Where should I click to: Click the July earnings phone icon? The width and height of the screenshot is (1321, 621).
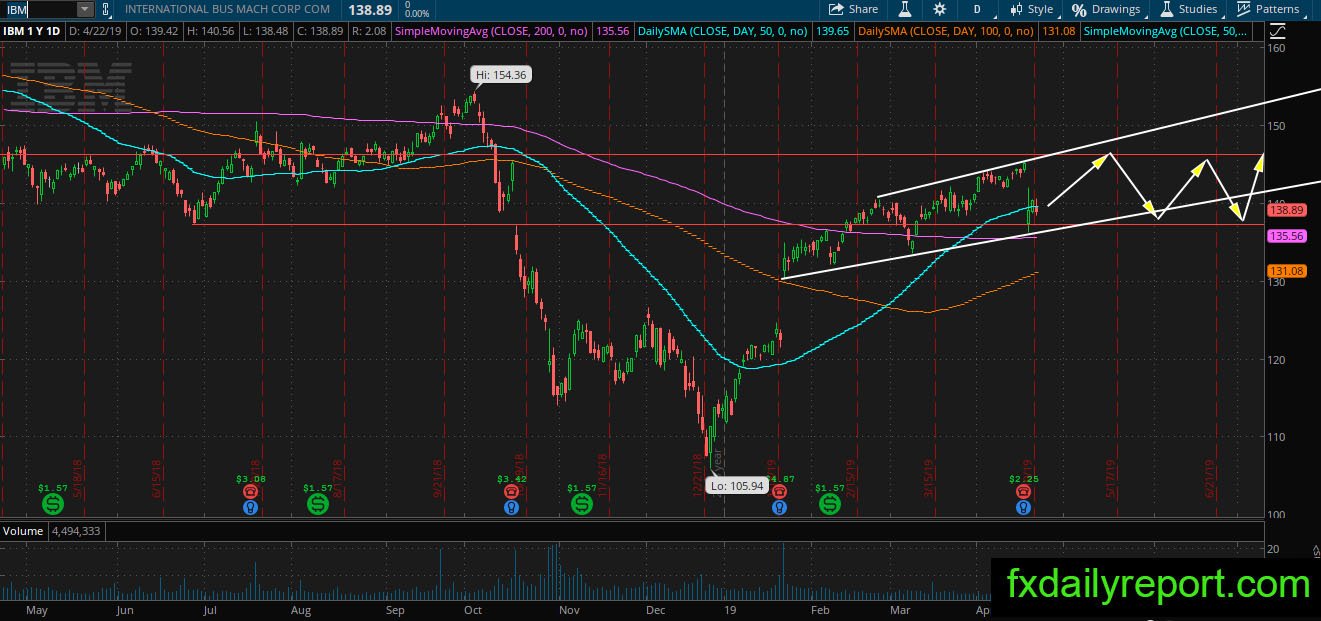pyautogui.click(x=250, y=491)
